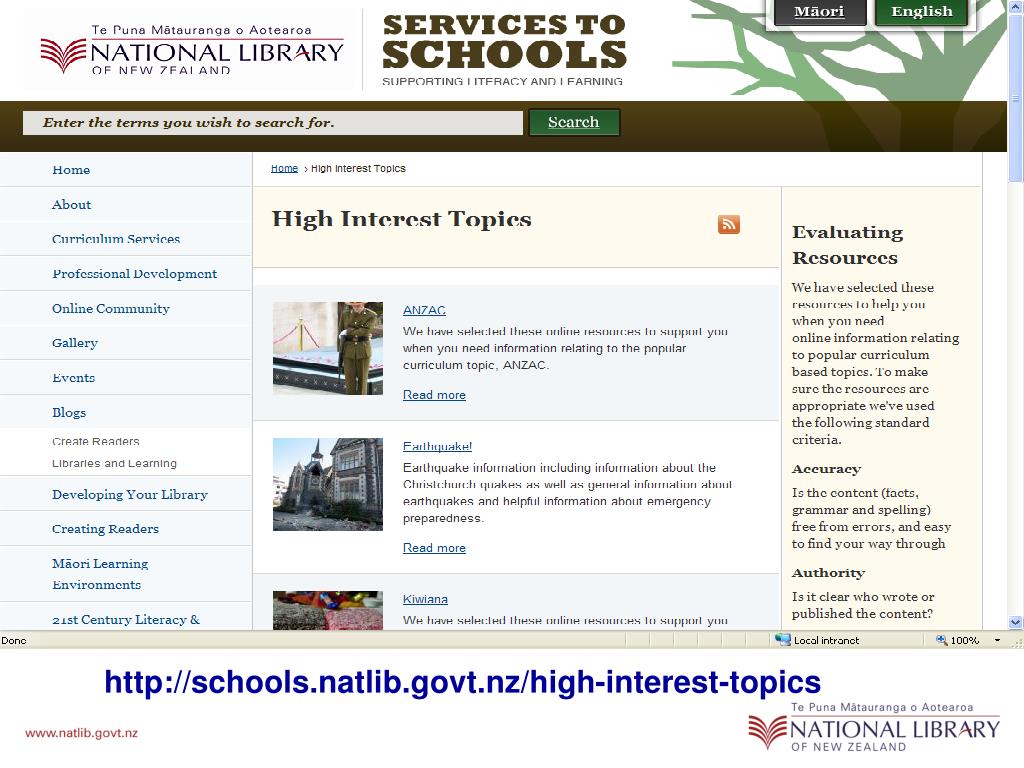Click the Done status bar text

tap(14, 641)
